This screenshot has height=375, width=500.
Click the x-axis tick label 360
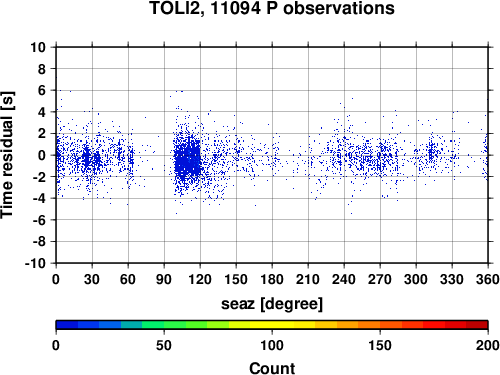point(488,279)
